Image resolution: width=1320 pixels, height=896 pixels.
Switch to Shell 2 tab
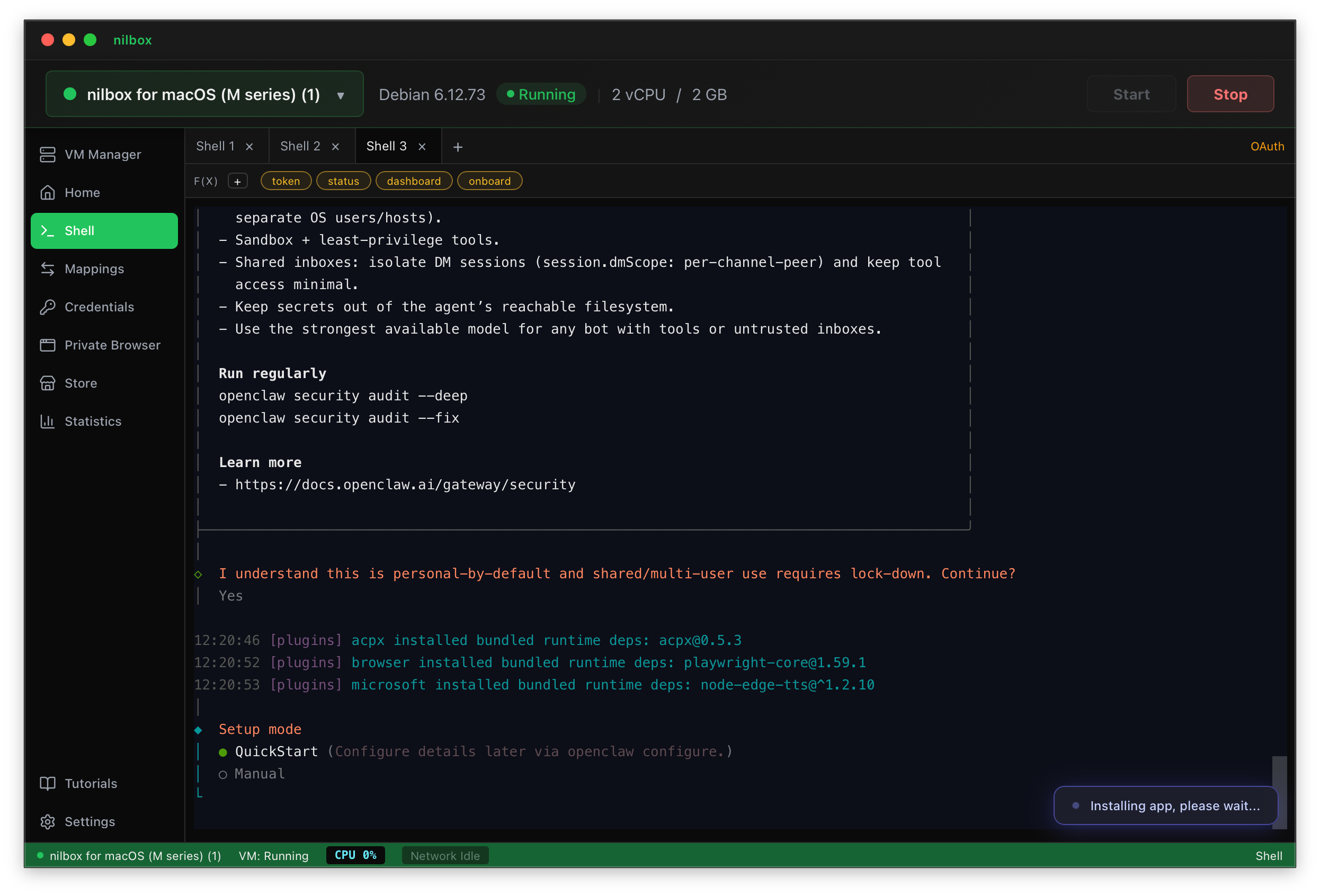pyautogui.click(x=300, y=147)
